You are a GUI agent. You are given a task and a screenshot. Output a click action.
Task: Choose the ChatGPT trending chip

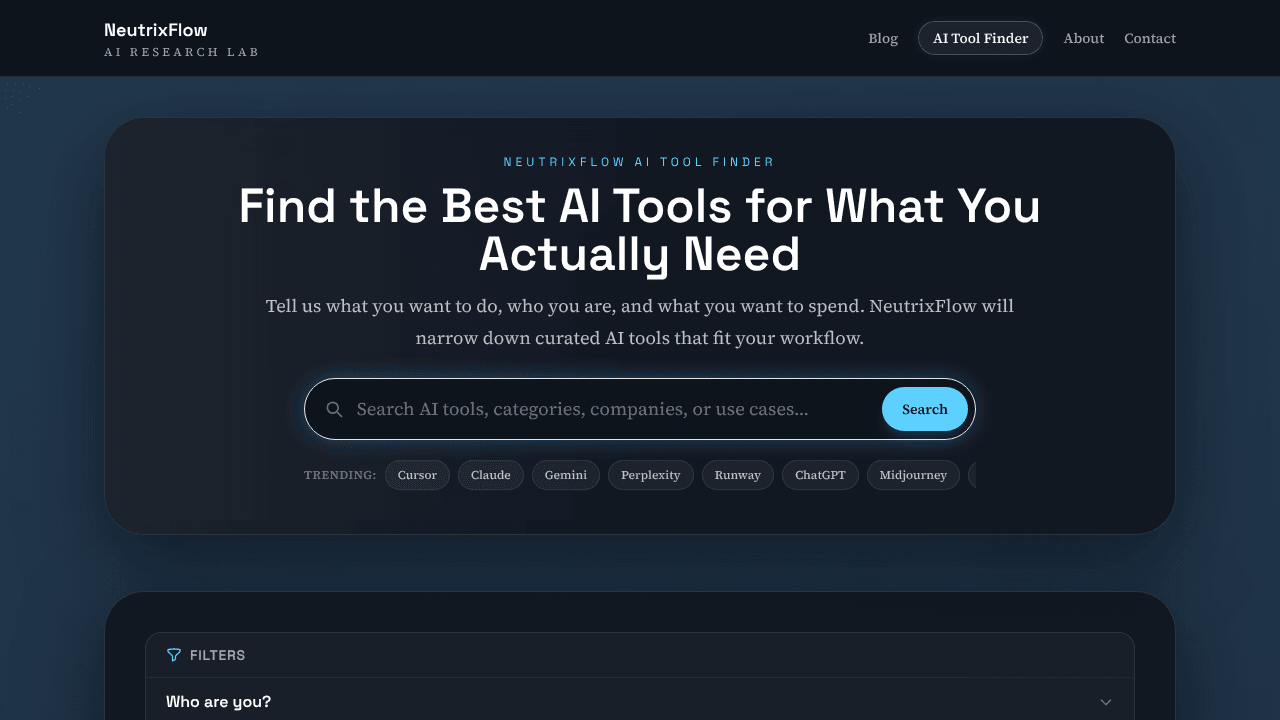(x=821, y=475)
